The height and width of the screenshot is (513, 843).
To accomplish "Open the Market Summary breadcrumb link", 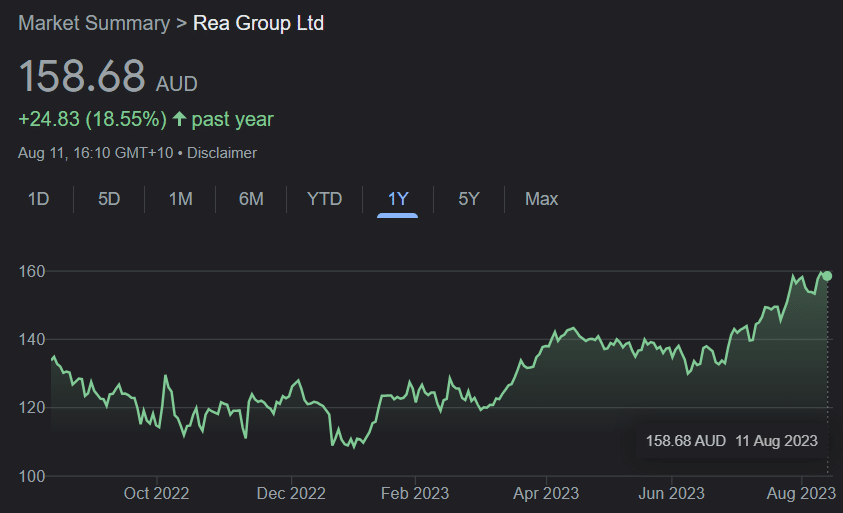I will pyautogui.click(x=94, y=23).
